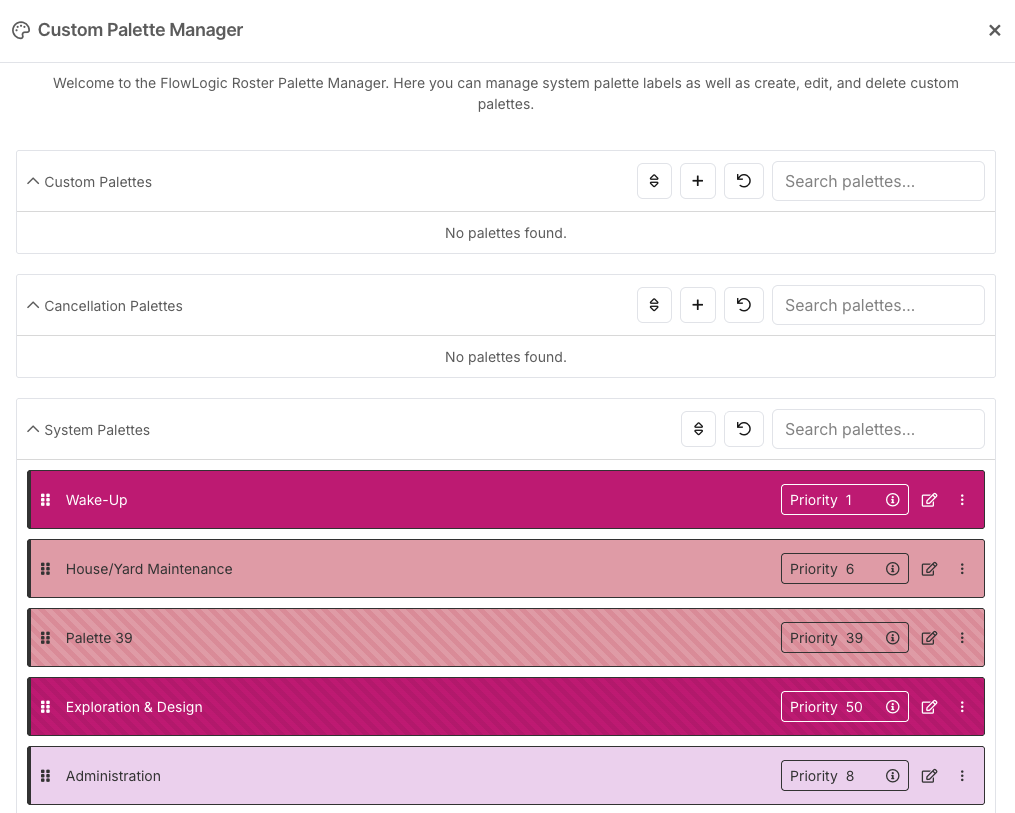Add a new Custom Palette
Image resolution: width=1015 pixels, height=813 pixels.
(698, 181)
